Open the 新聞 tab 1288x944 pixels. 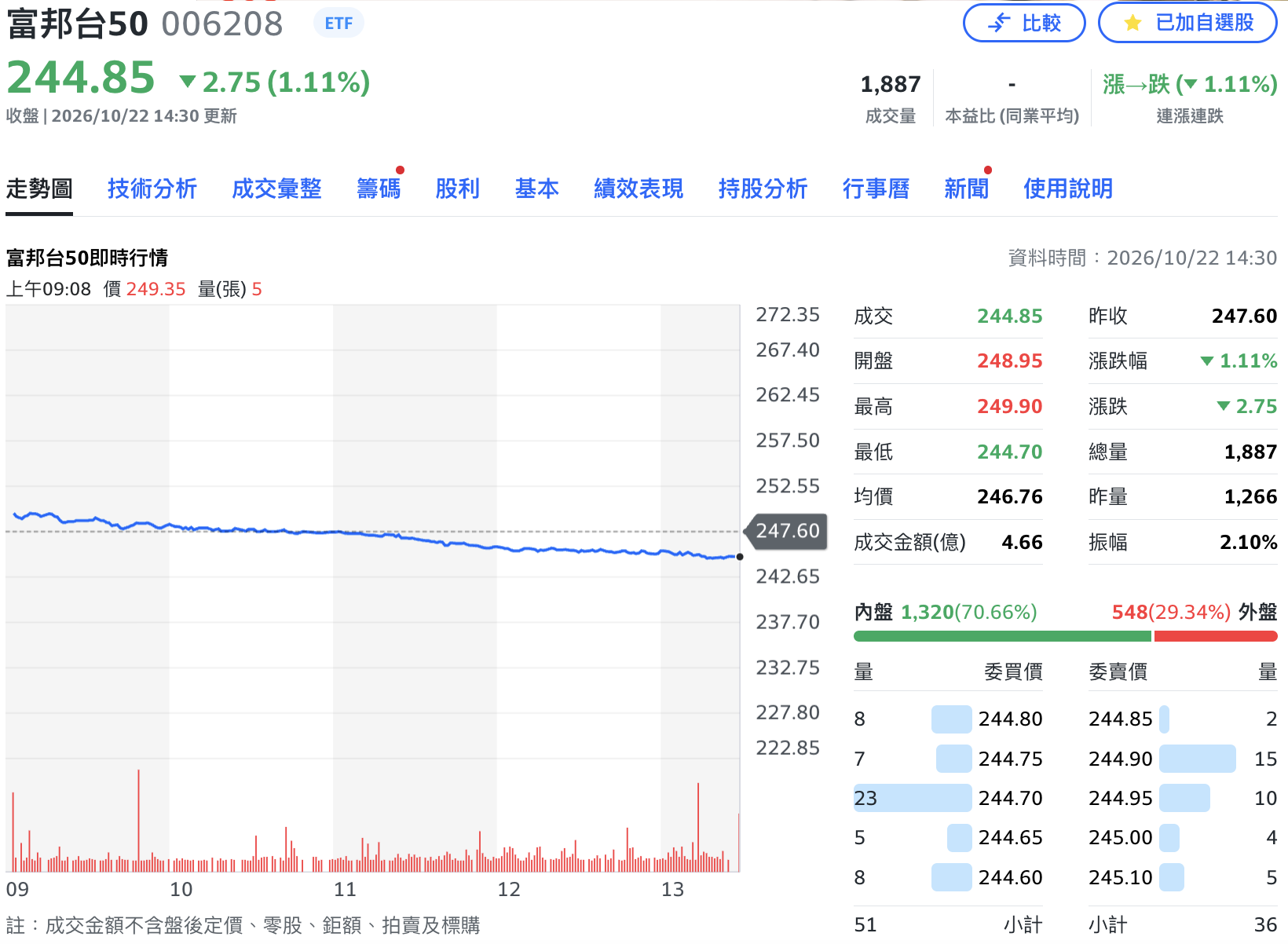tap(966, 188)
